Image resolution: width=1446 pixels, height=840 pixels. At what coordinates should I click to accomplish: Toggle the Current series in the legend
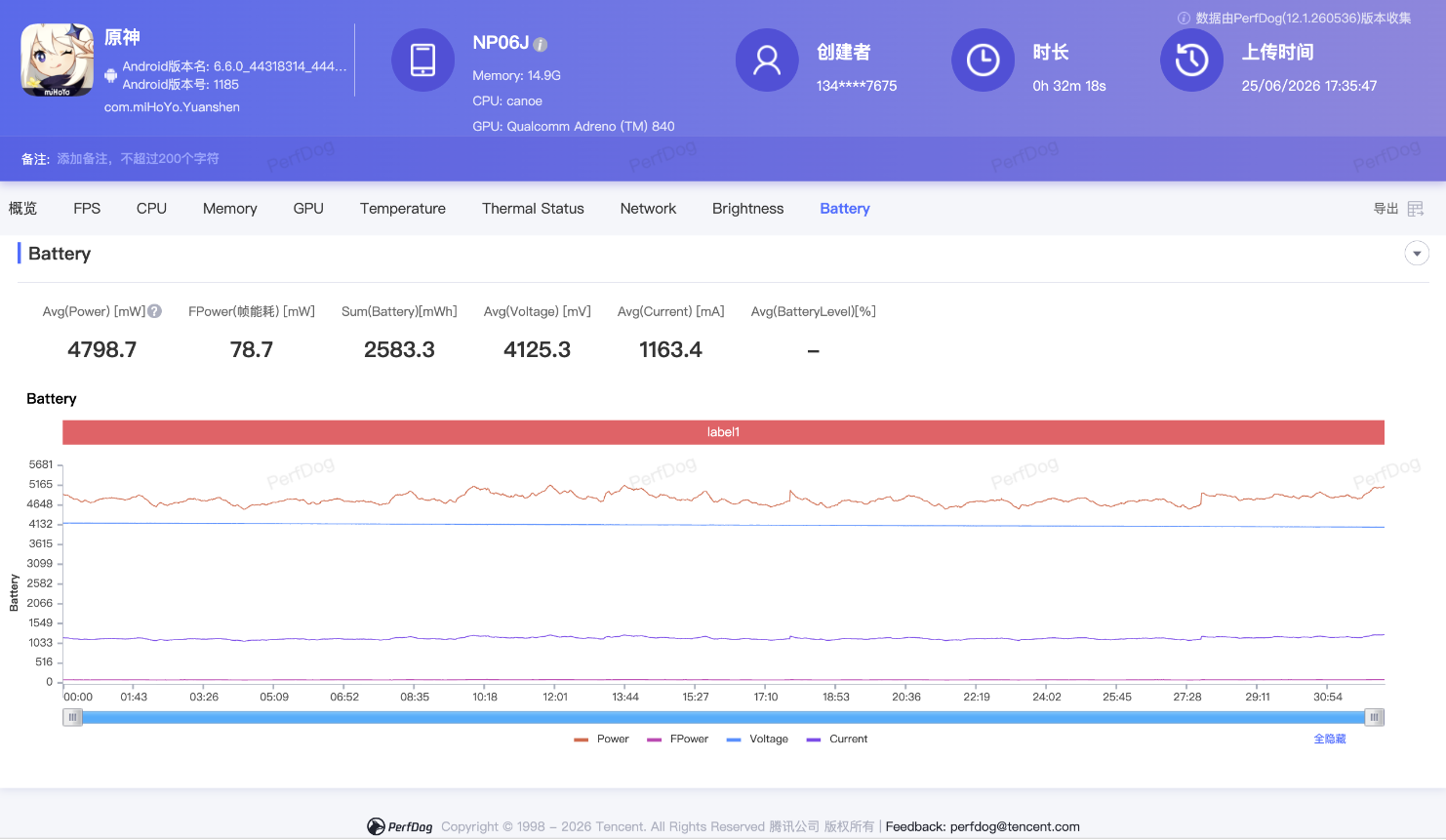tap(837, 740)
